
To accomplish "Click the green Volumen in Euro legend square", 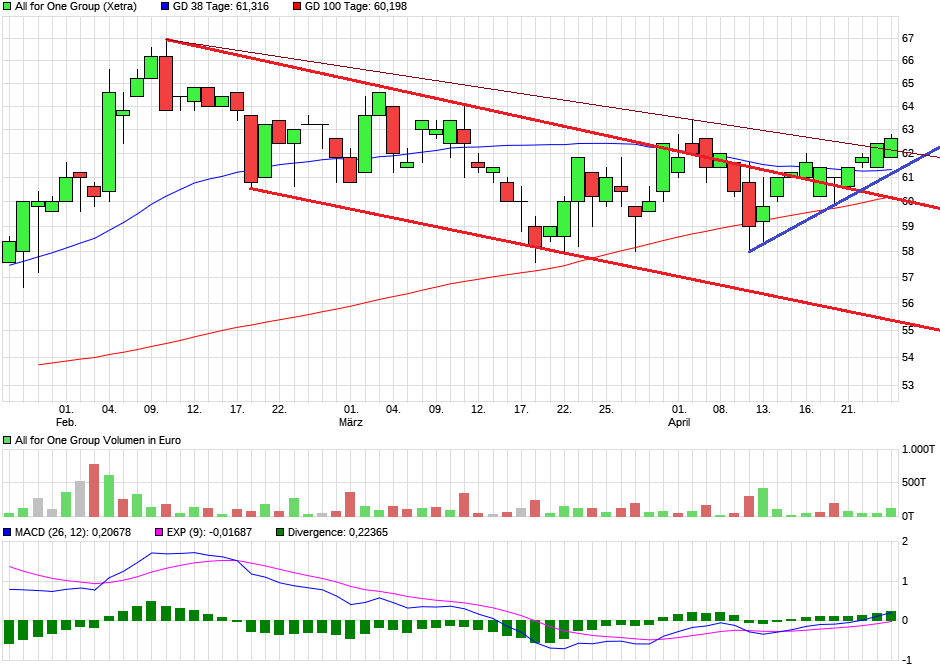I will pos(8,440).
